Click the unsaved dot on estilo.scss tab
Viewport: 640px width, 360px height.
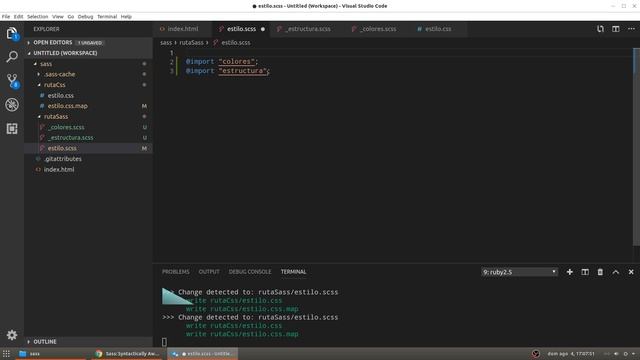[x=262, y=29]
